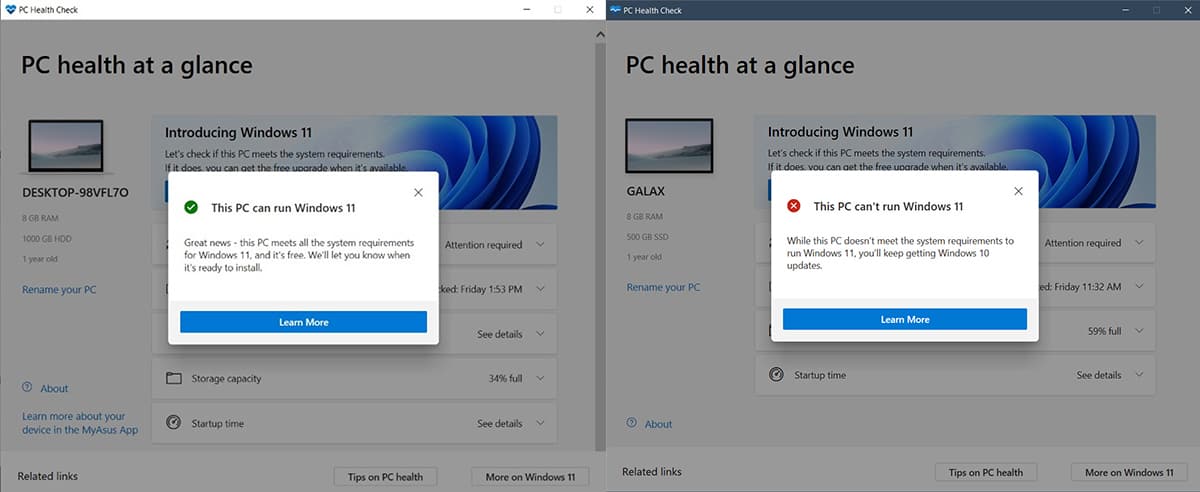Expand Startup time details in the GALAX window
Viewport: 1200px width, 492px height.
1140,375
